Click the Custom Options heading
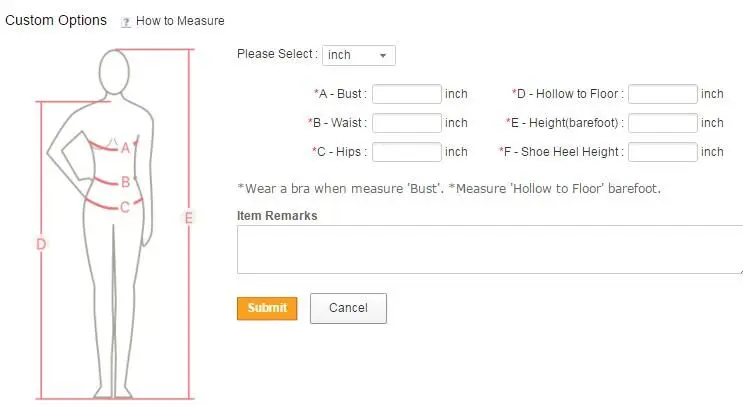This screenshot has height=407, width=743. pos(56,20)
